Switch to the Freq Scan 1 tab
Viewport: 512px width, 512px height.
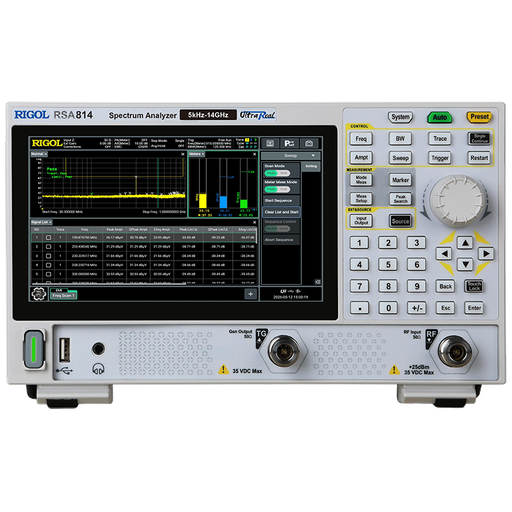(x=63, y=295)
